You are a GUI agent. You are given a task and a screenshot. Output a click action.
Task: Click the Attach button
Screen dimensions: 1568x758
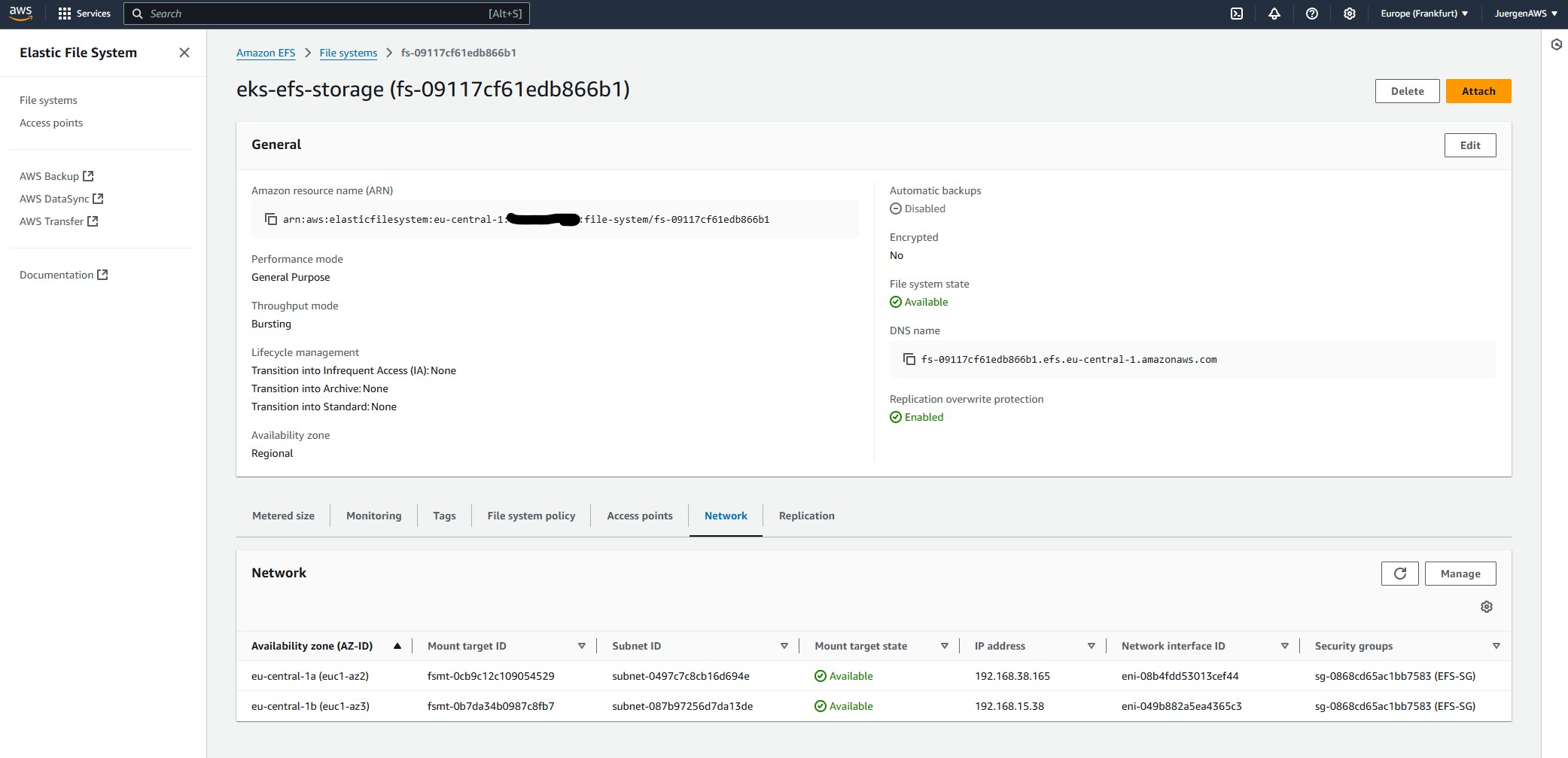(x=1478, y=90)
